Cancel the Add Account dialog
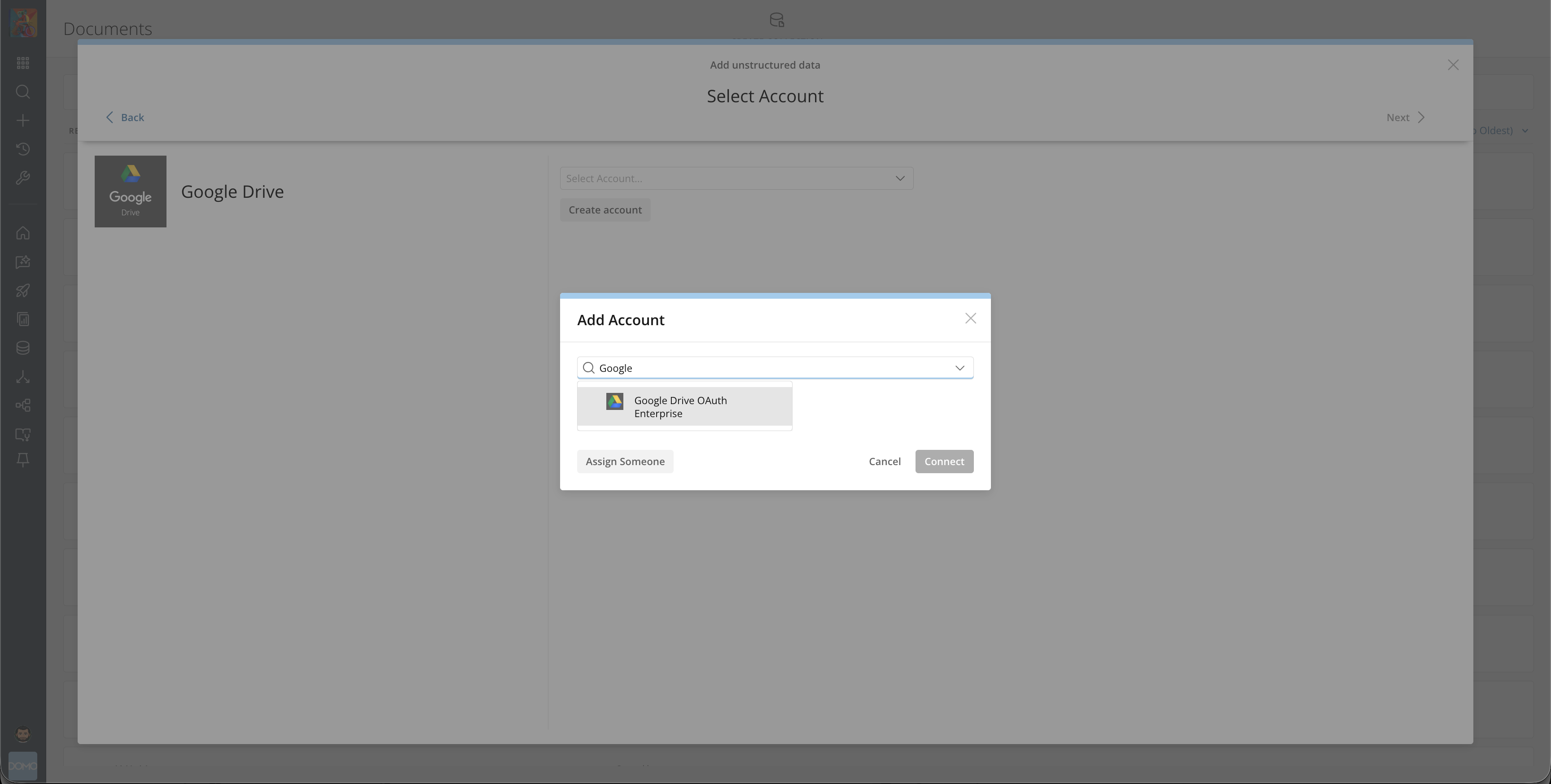The width and height of the screenshot is (1551, 784). coord(885,462)
